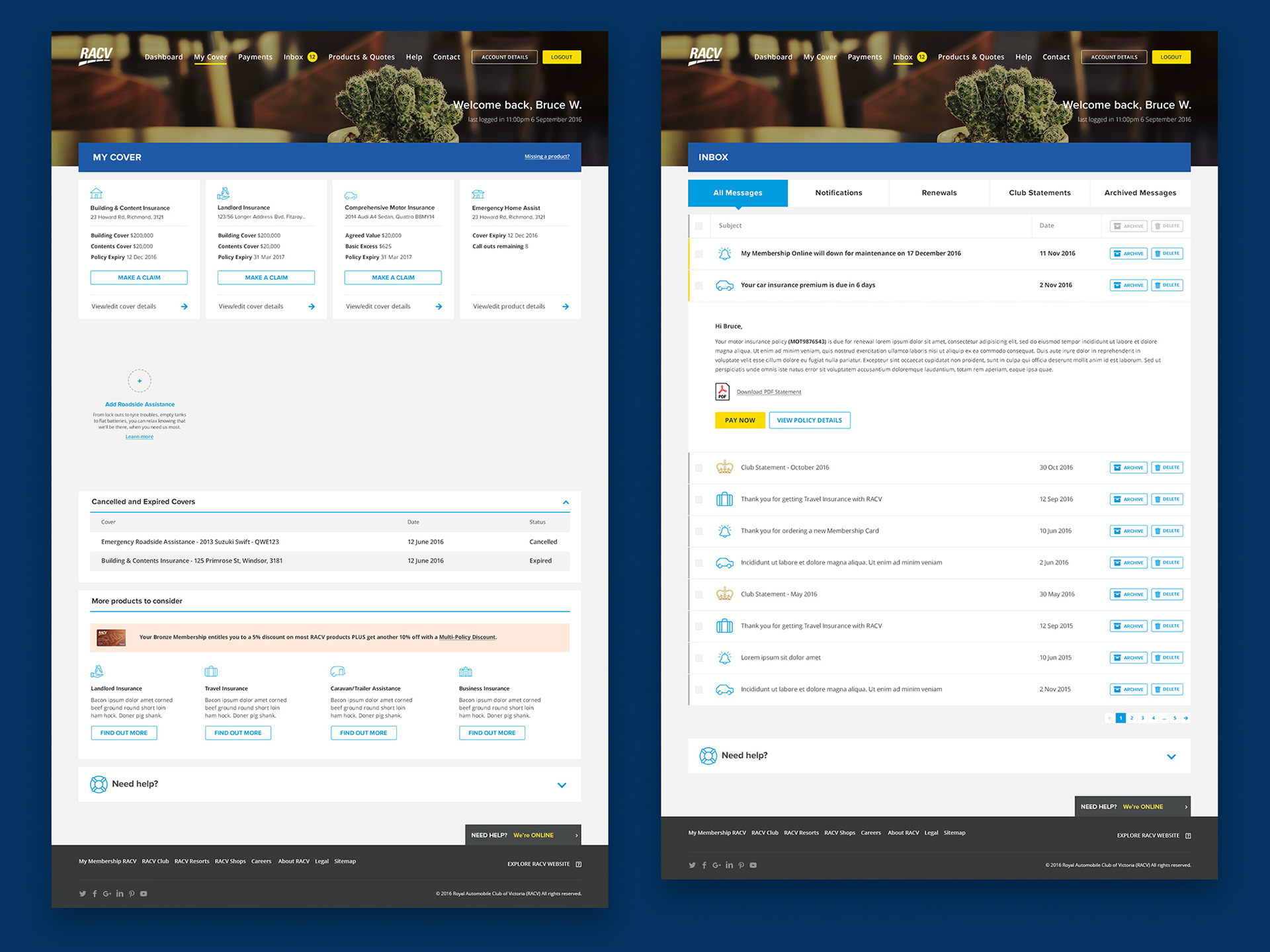Archive the car insurance premium due message

click(x=1128, y=286)
